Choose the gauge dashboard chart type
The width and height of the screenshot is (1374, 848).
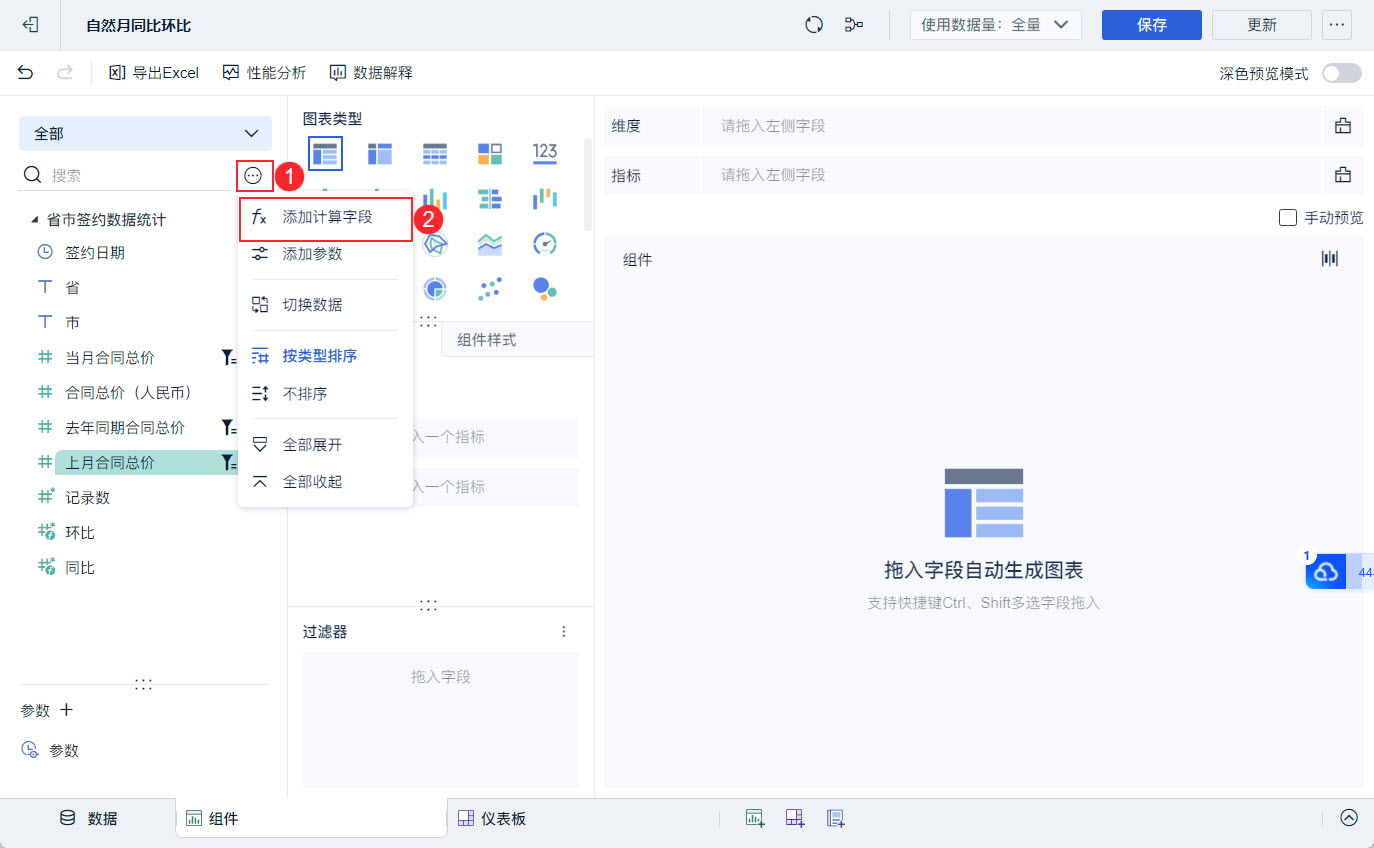(545, 244)
